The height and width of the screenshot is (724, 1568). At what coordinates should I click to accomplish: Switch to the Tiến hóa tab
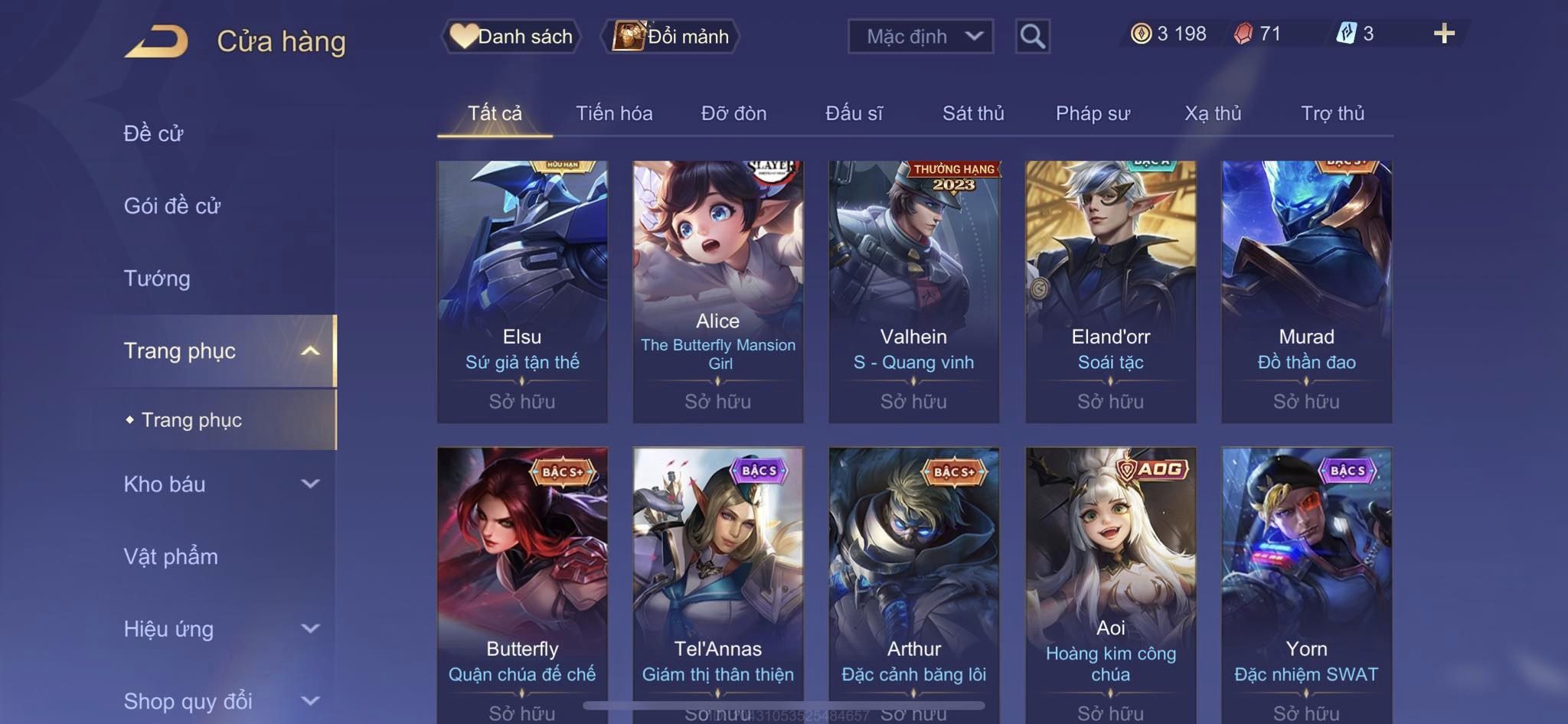click(614, 113)
